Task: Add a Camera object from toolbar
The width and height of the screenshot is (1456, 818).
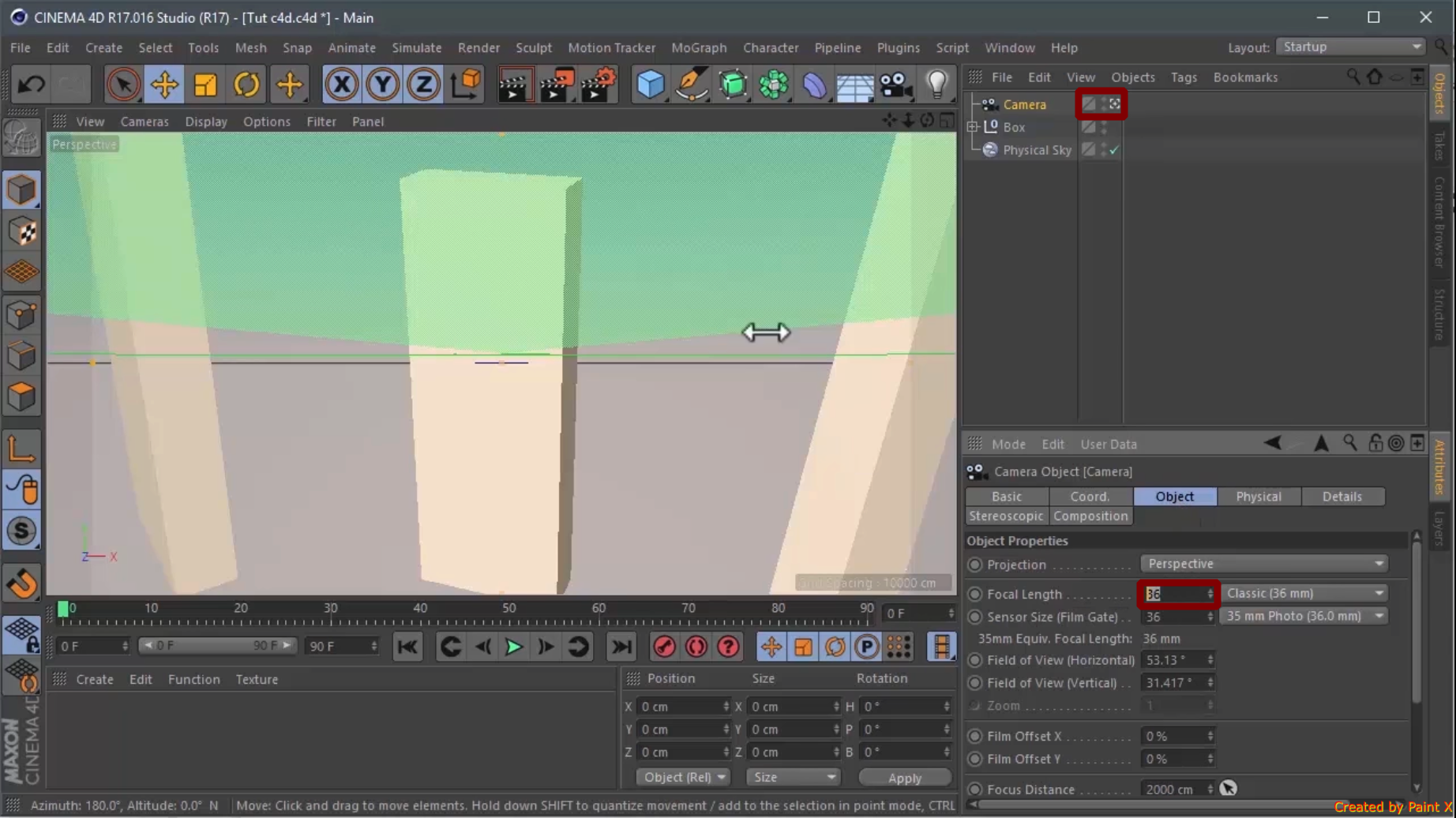Action: 896,84
